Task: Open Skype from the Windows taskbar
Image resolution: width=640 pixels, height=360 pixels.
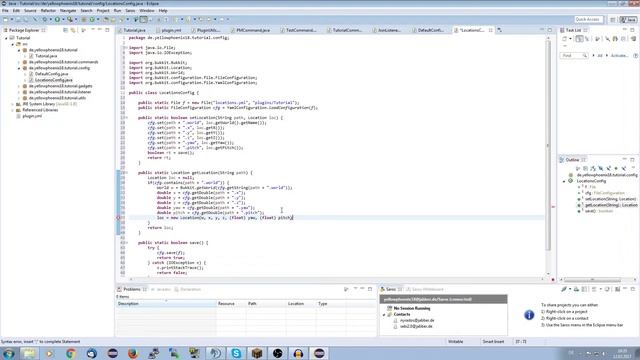Action: 236,353
